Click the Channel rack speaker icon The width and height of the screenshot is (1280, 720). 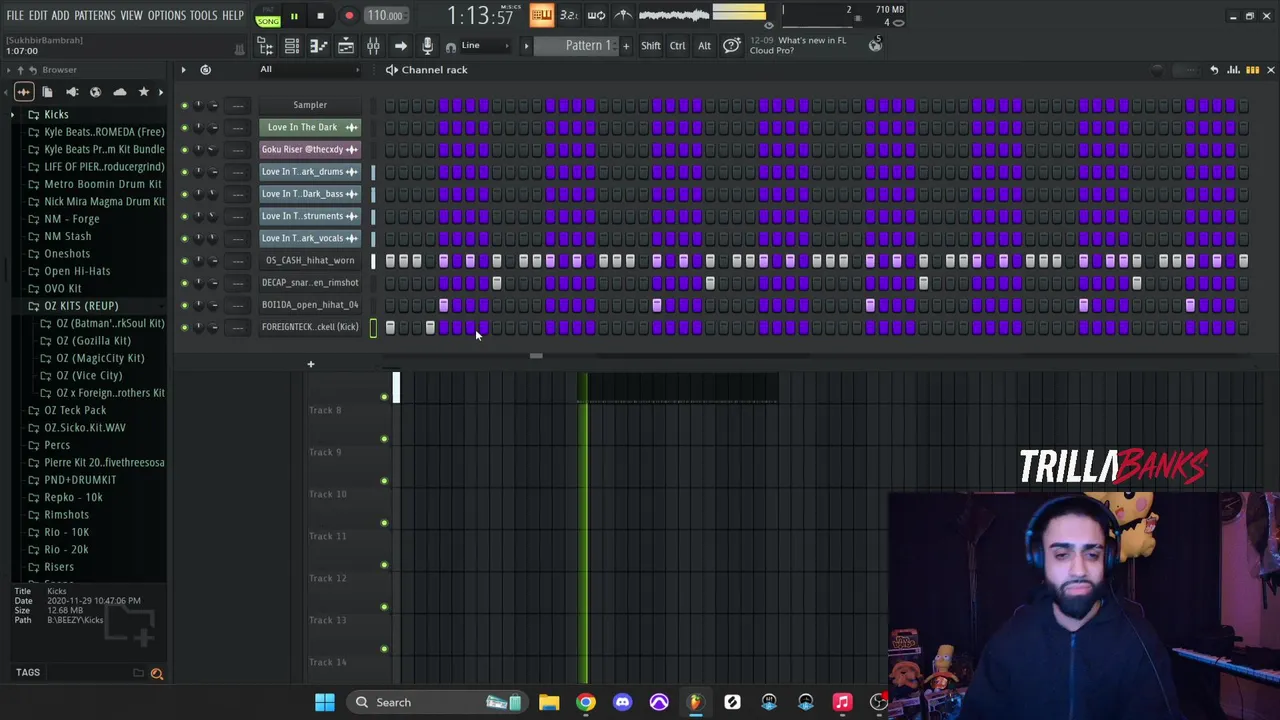coord(392,70)
